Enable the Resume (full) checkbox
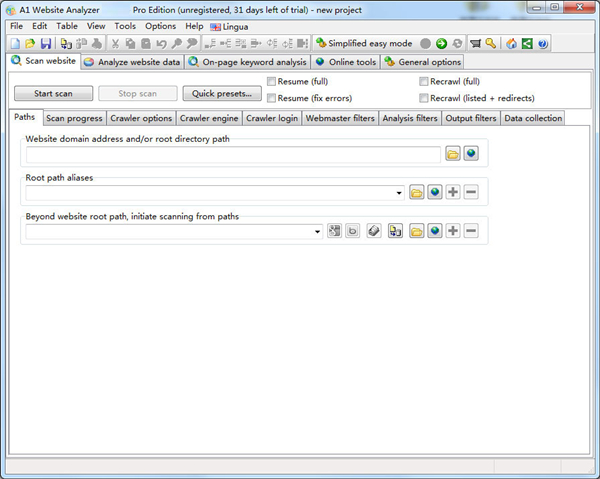600x479 pixels. point(272,81)
